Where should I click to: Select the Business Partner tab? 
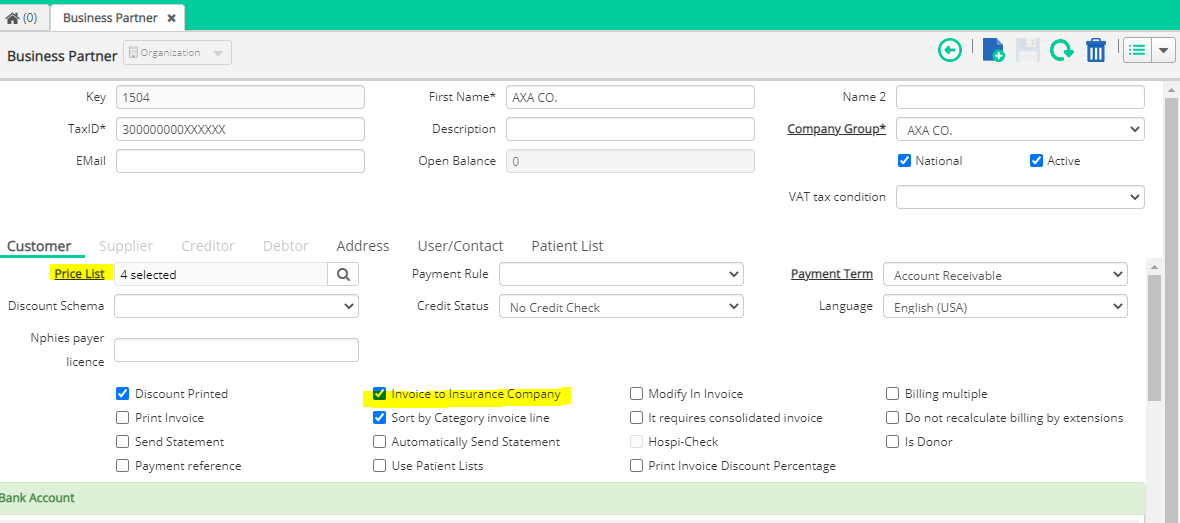(x=117, y=17)
